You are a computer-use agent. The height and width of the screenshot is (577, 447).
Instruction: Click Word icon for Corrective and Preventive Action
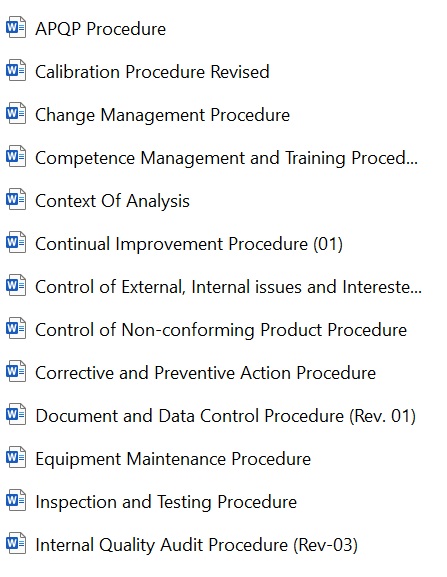pos(16,371)
